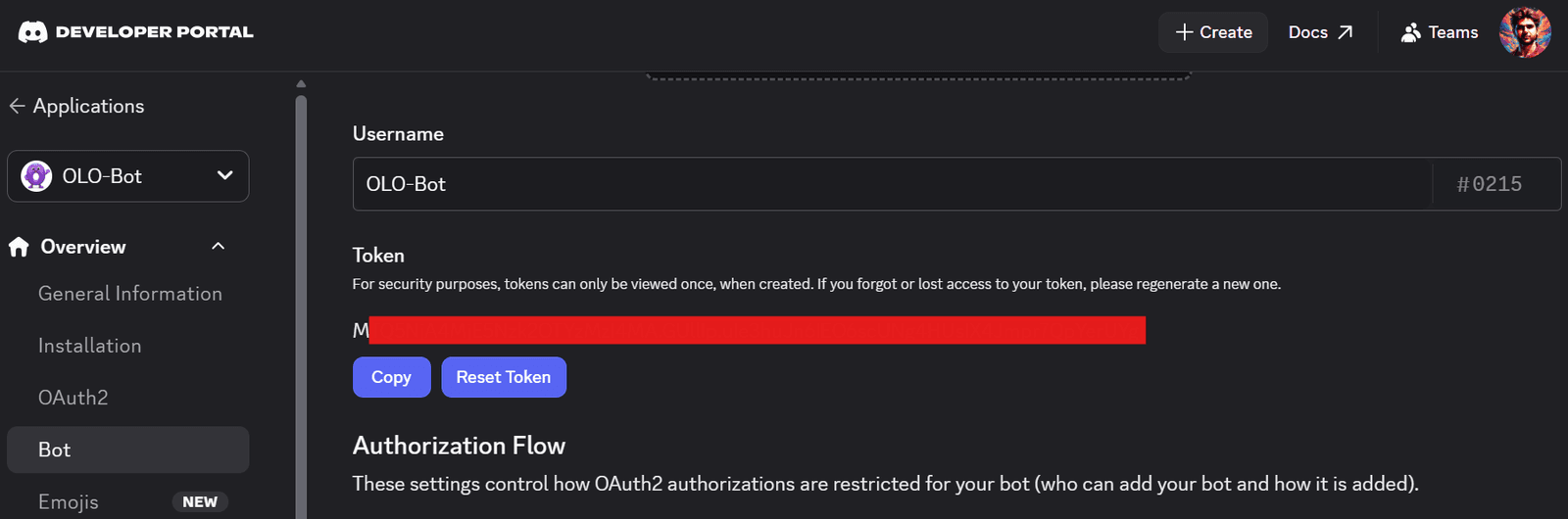Open the user profile avatar
Screen dimensions: 1568x519
1525,32
